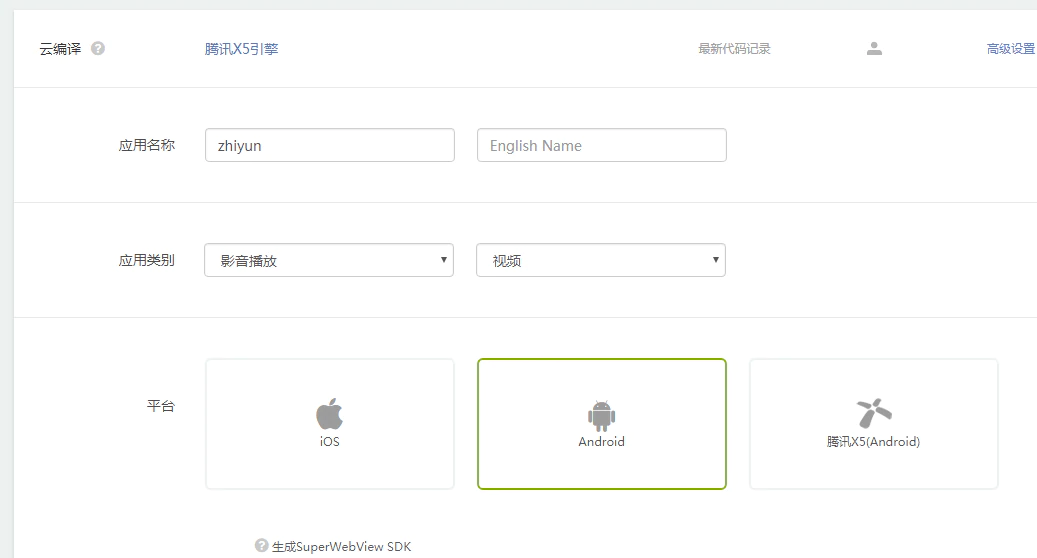This screenshot has height=558, width=1037.
Task: Click the 应用名称 label
Action: [147, 145]
